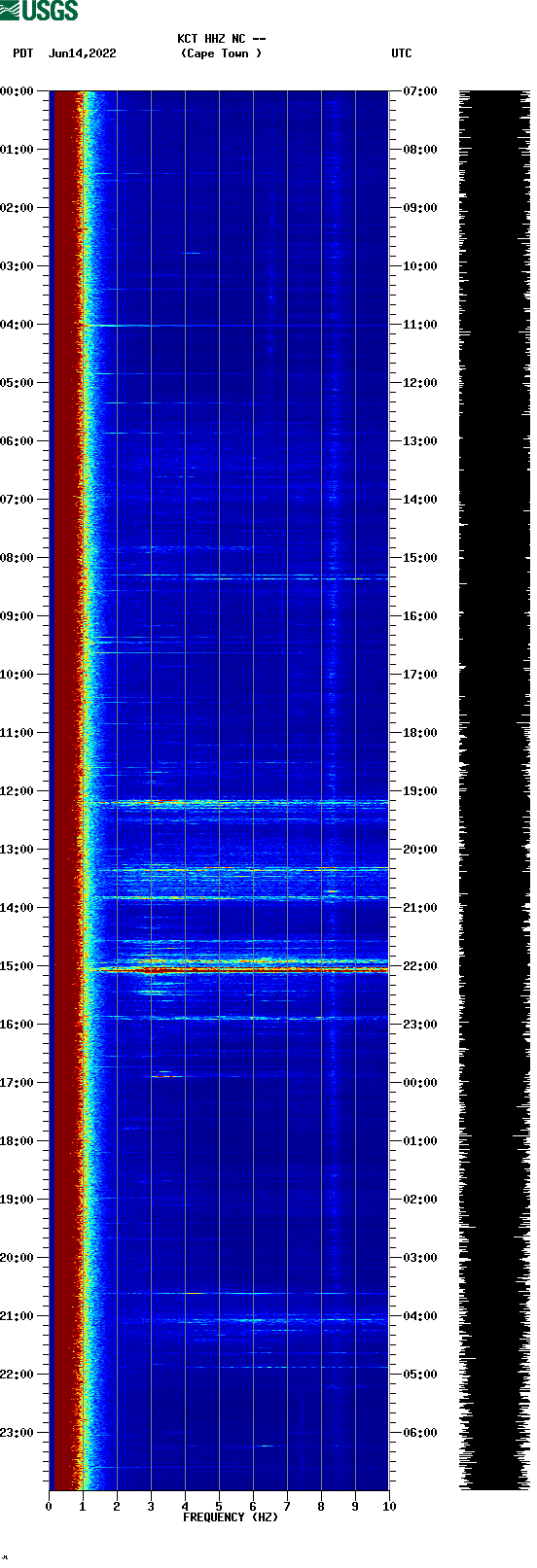The width and height of the screenshot is (537, 1568).
Task: Click the 10 frequency axis tick label
Action: tap(389, 1507)
